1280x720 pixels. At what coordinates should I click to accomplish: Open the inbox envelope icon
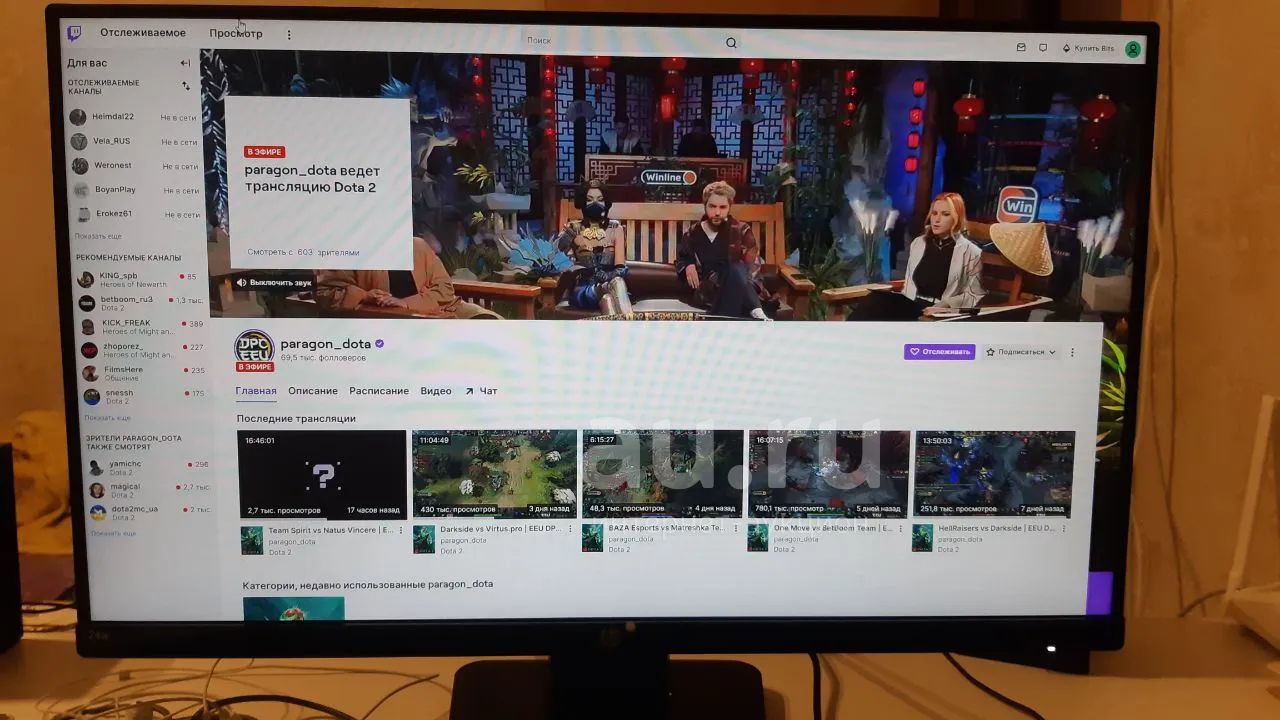click(1021, 47)
